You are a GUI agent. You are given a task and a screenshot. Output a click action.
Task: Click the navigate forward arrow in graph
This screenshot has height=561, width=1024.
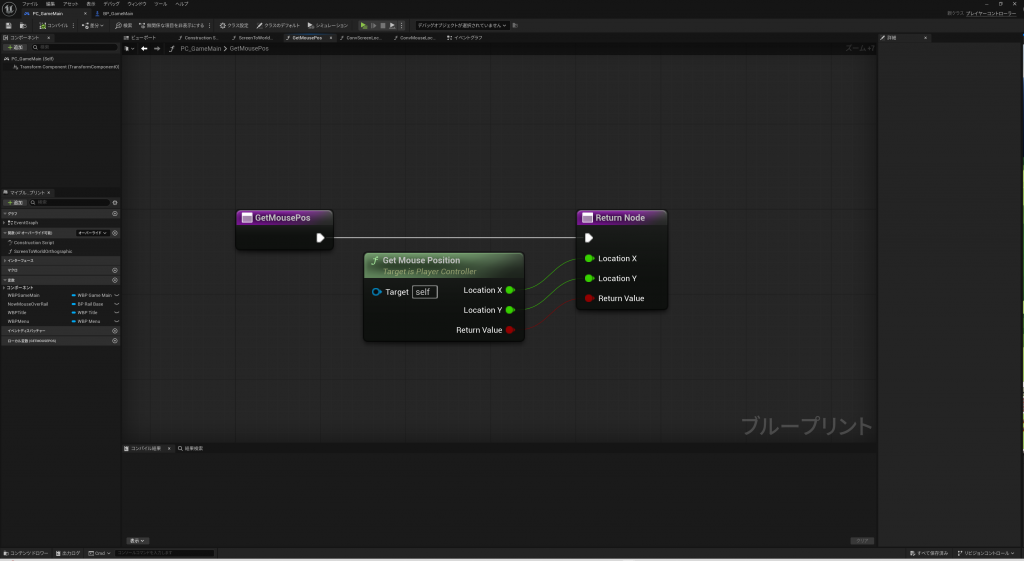pos(157,48)
